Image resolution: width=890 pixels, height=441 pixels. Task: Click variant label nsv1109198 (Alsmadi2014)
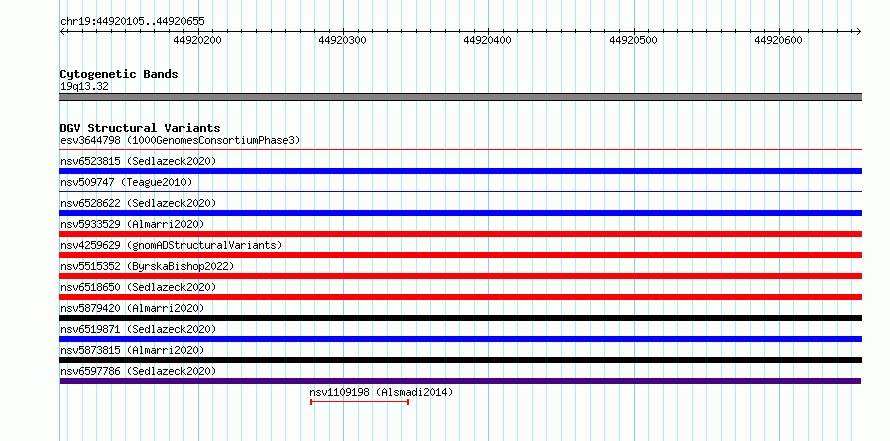381,392
